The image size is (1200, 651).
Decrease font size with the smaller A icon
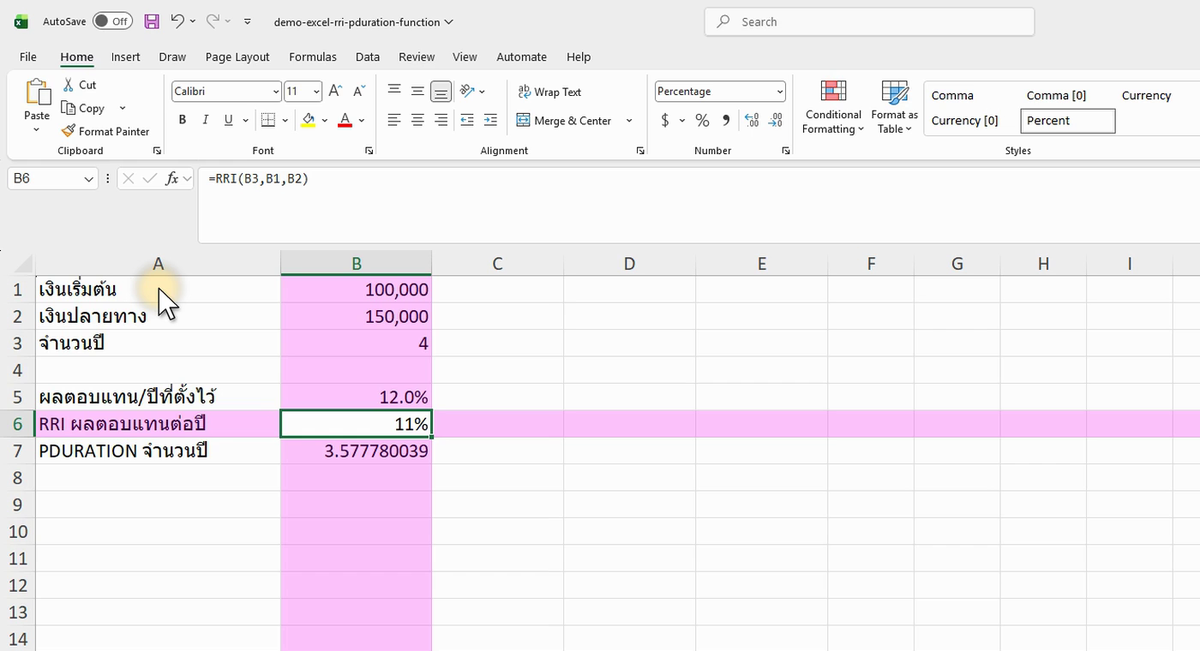[359, 91]
